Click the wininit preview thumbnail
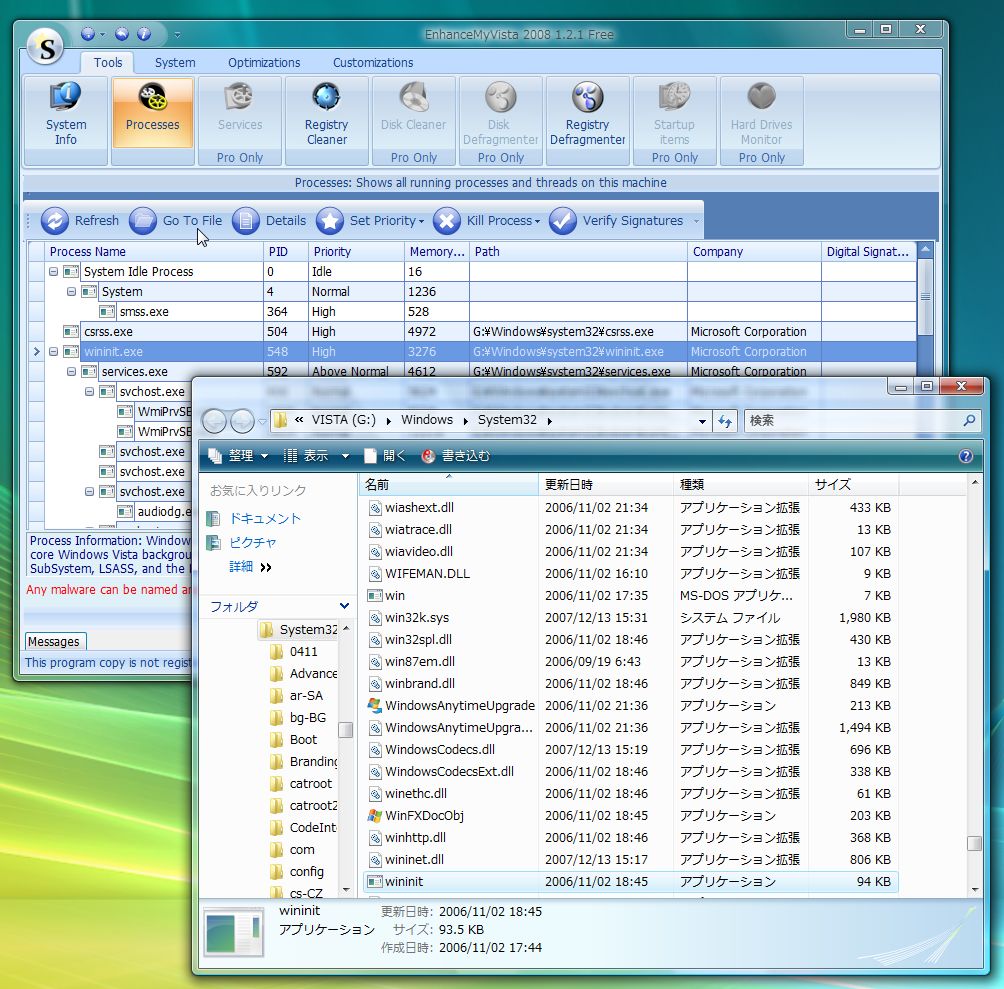1004x989 pixels. [x=233, y=931]
